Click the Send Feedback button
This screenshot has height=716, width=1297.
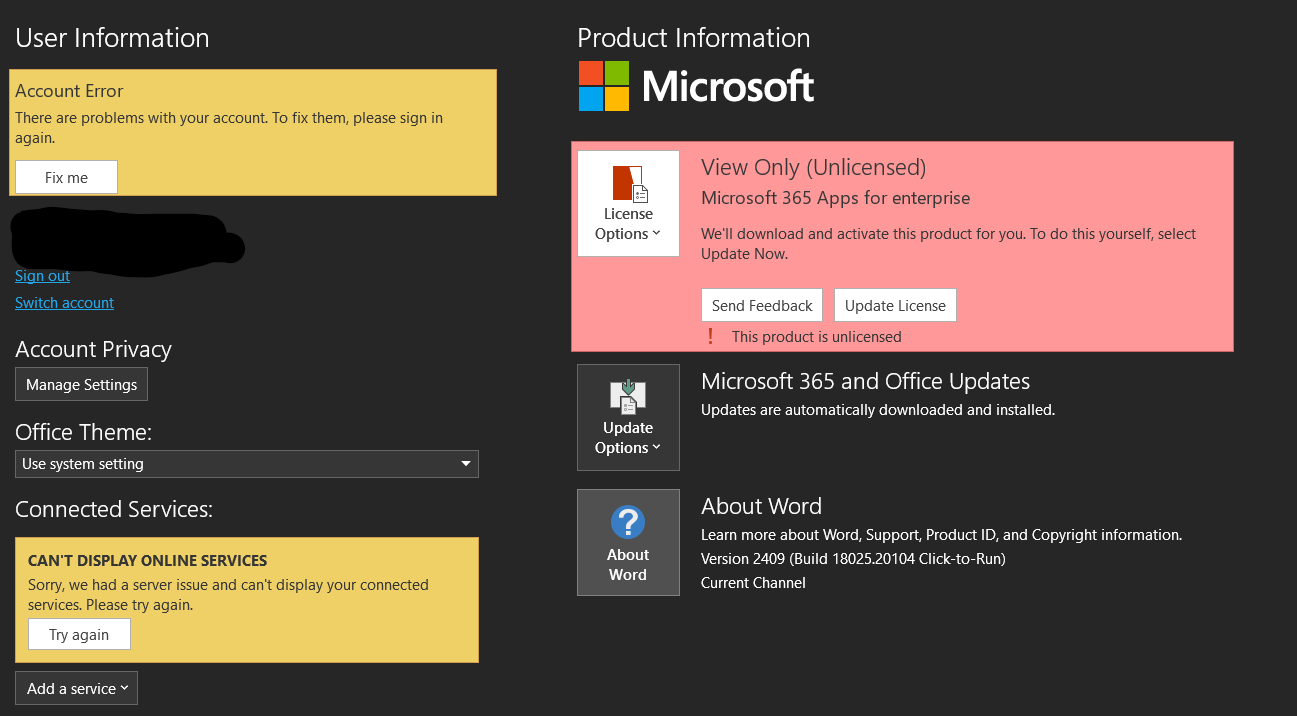coord(762,305)
